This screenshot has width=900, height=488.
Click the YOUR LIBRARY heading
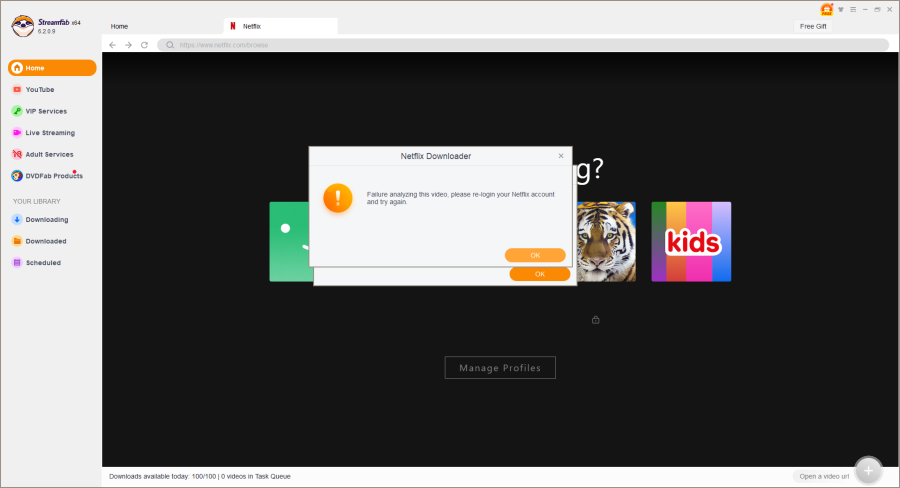click(37, 202)
